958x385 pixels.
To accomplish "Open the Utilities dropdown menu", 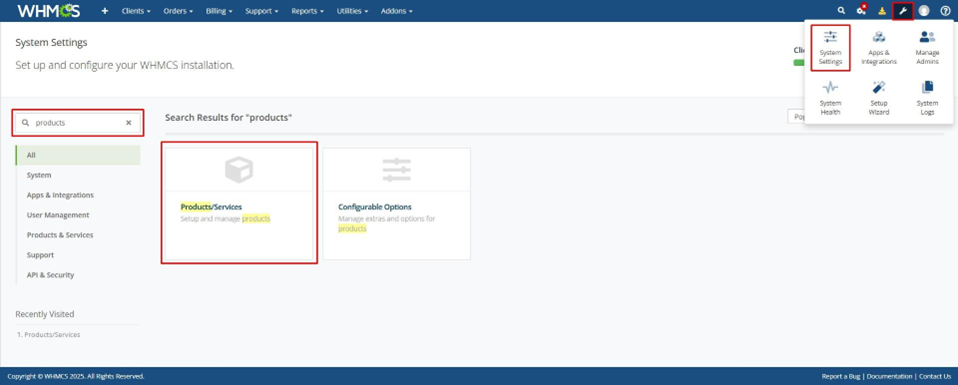I will tap(352, 11).
